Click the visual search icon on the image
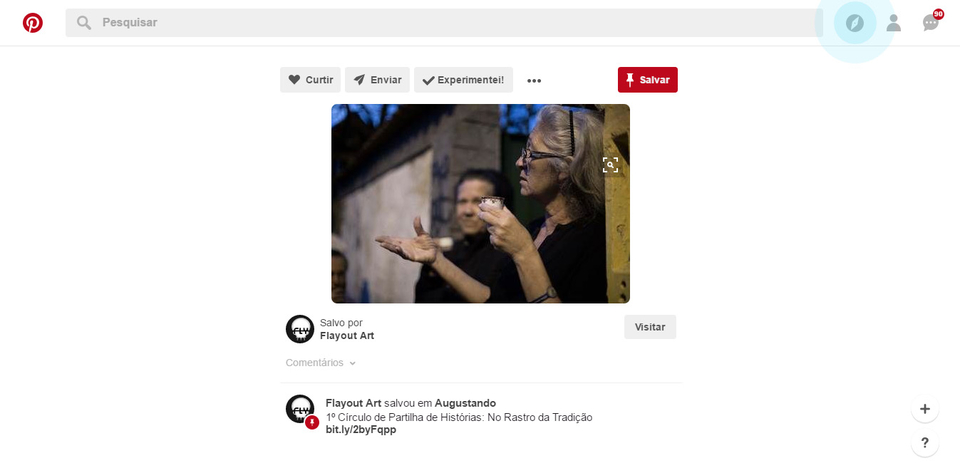The width and height of the screenshot is (960, 463). click(x=610, y=165)
